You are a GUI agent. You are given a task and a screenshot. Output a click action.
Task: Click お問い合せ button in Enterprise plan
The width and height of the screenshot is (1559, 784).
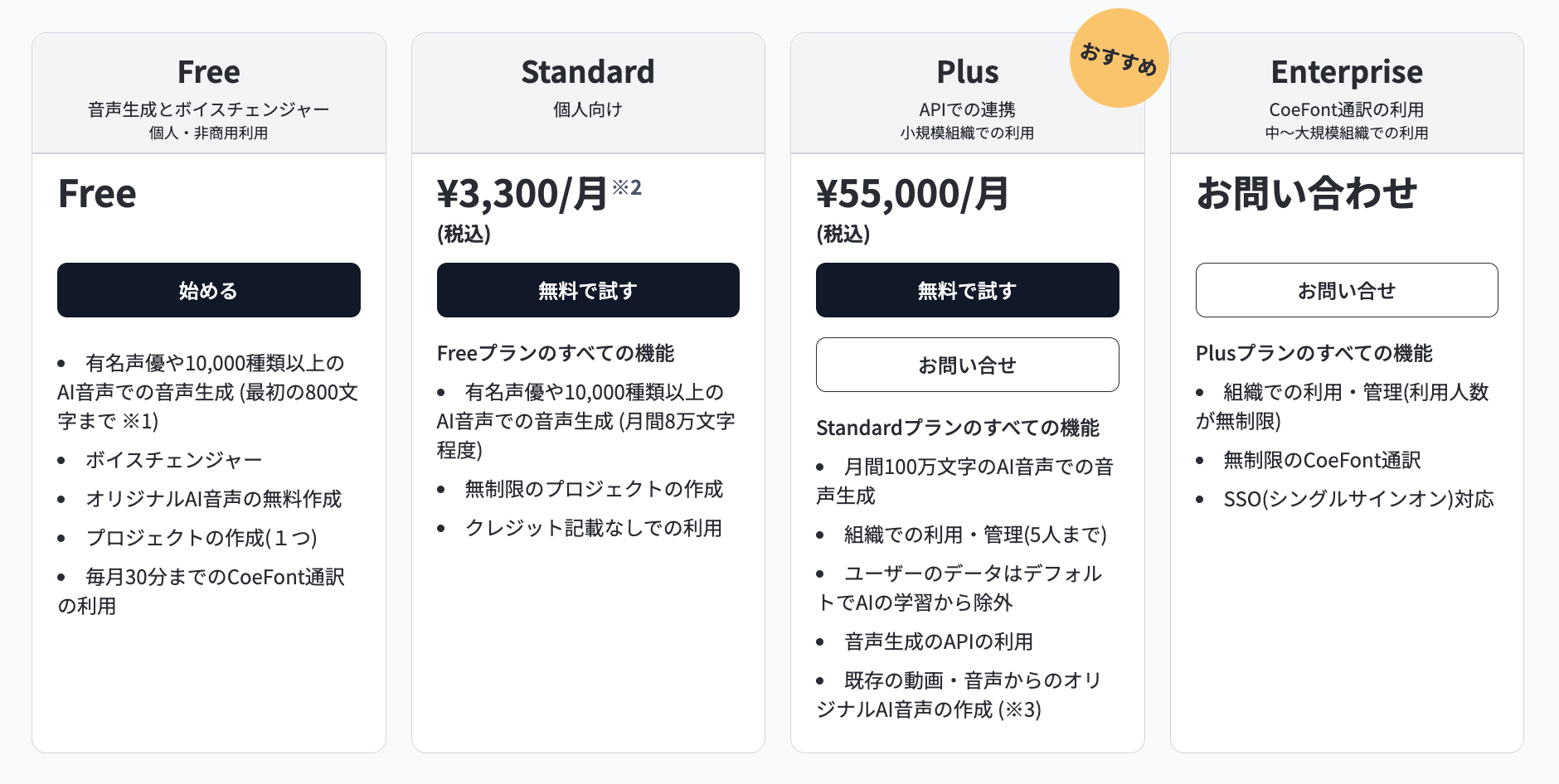pyautogui.click(x=1347, y=290)
